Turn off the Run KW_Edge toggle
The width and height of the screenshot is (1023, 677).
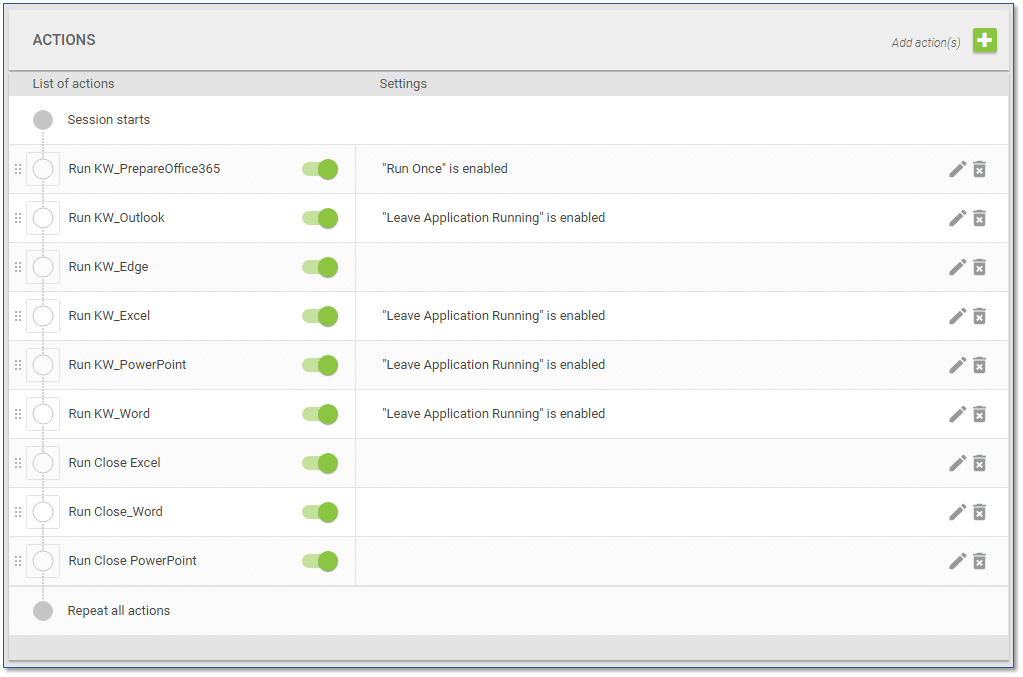(320, 267)
